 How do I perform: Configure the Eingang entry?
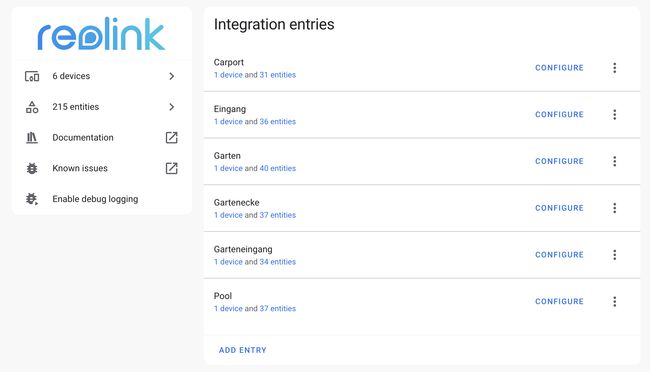559,114
